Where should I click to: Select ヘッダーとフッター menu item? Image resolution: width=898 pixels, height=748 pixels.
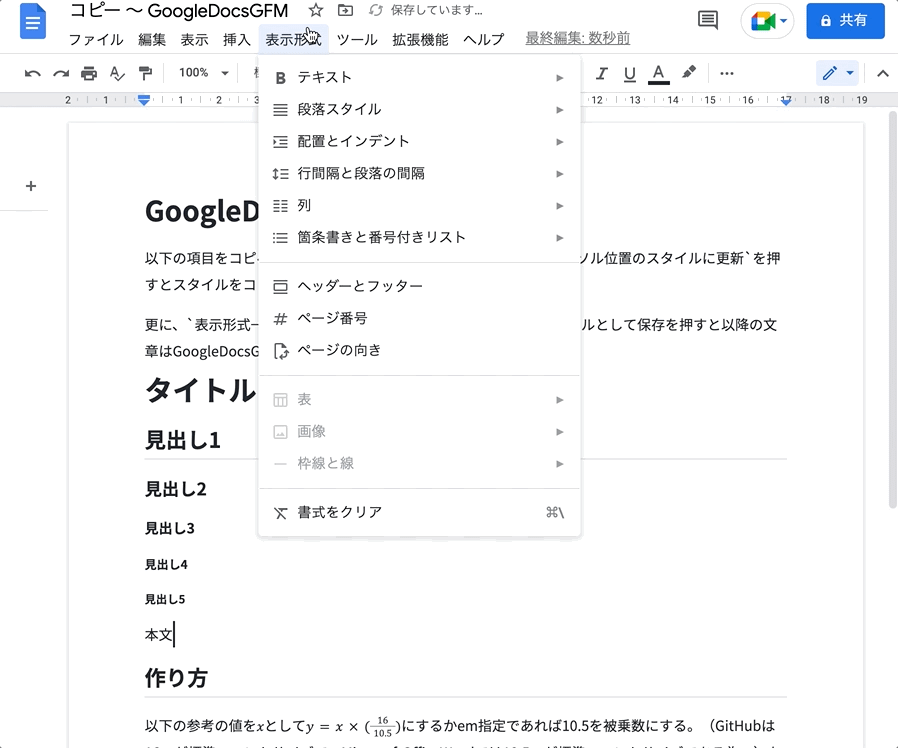click(x=419, y=286)
